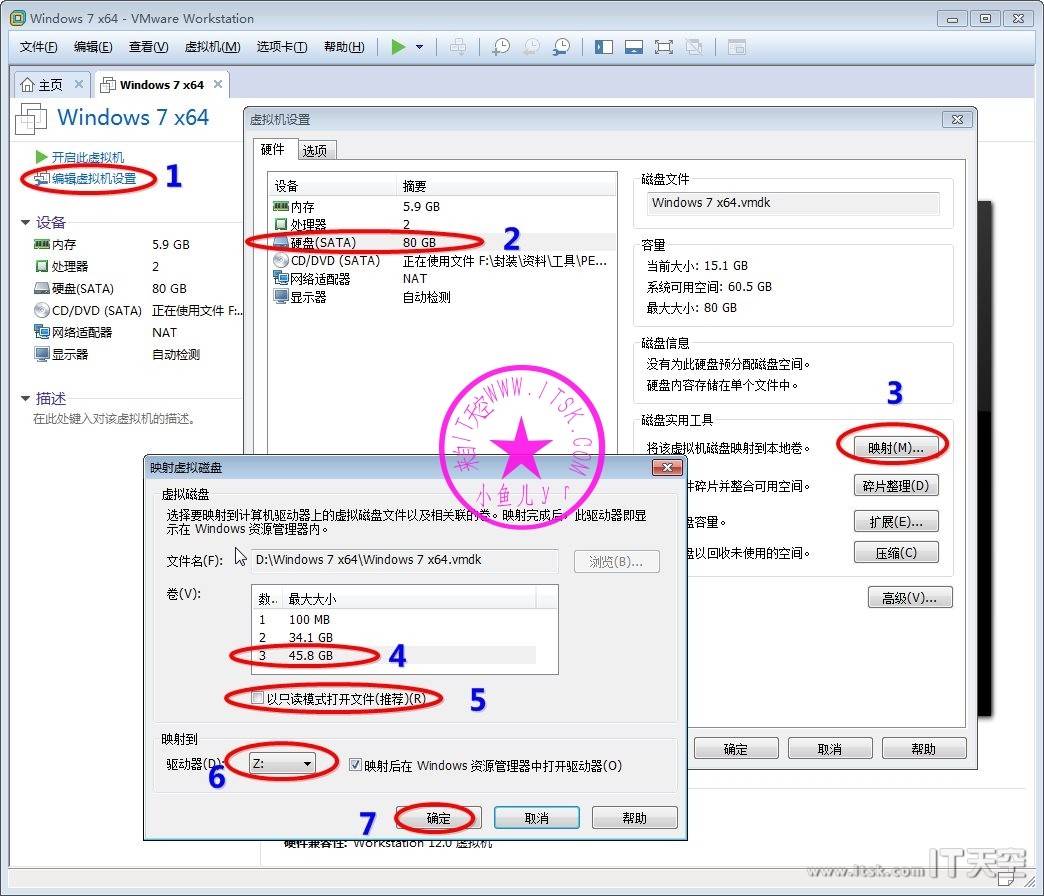Collapse the 描述 section expander

(26, 399)
